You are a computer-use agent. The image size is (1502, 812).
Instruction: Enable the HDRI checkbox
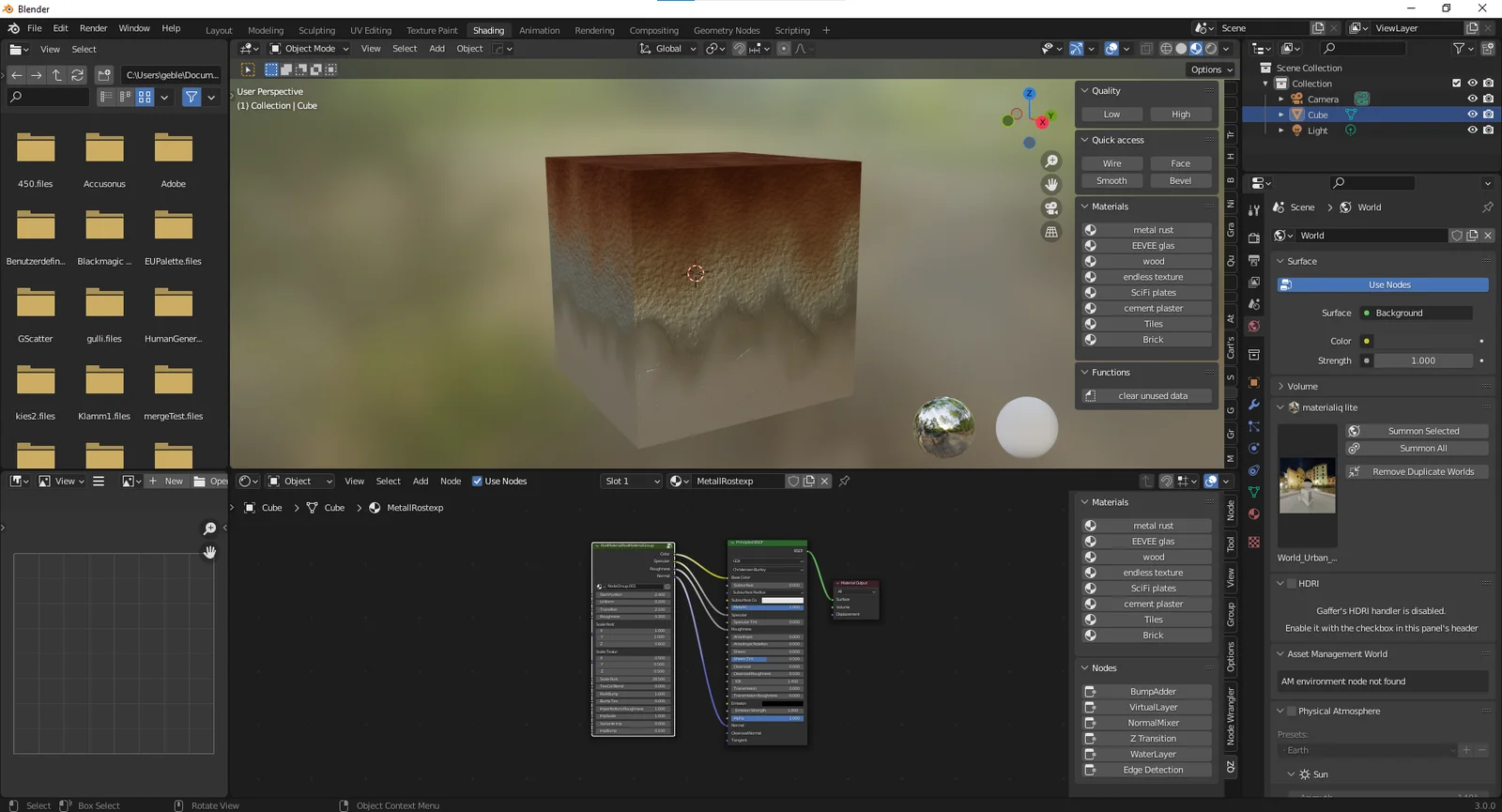point(1292,583)
